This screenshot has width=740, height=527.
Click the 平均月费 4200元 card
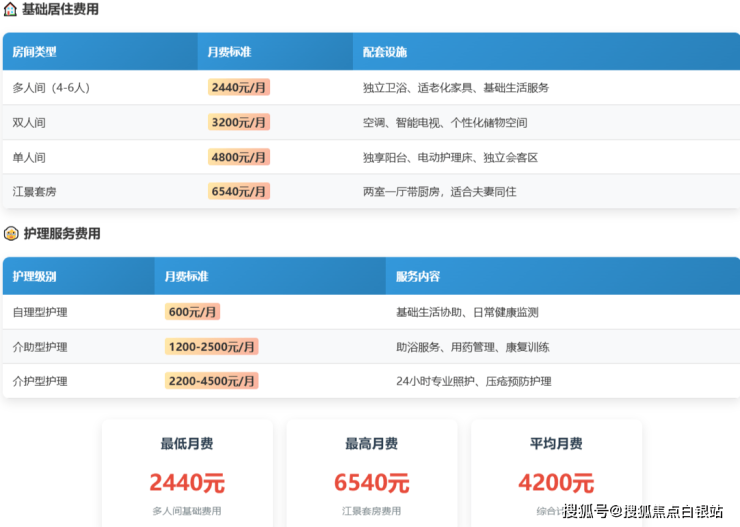point(556,472)
